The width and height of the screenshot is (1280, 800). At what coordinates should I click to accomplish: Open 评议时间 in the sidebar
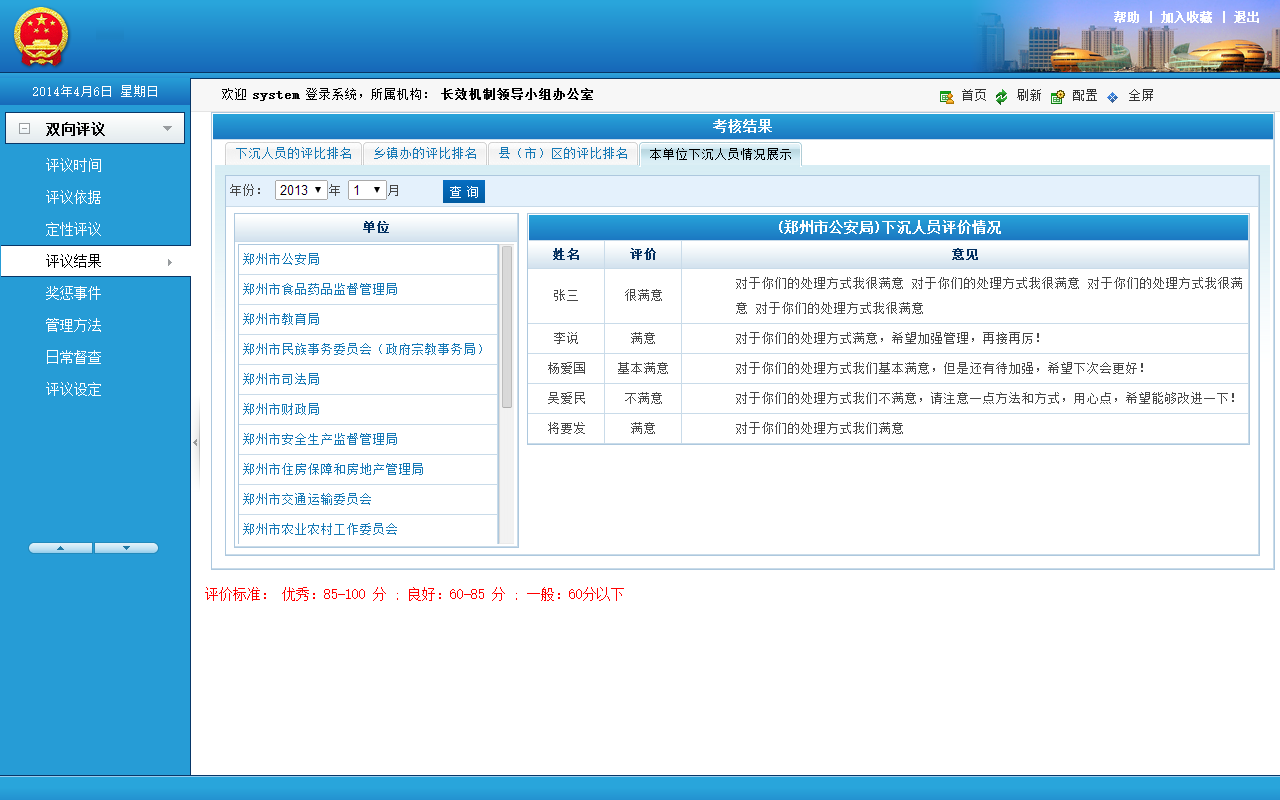[74, 165]
